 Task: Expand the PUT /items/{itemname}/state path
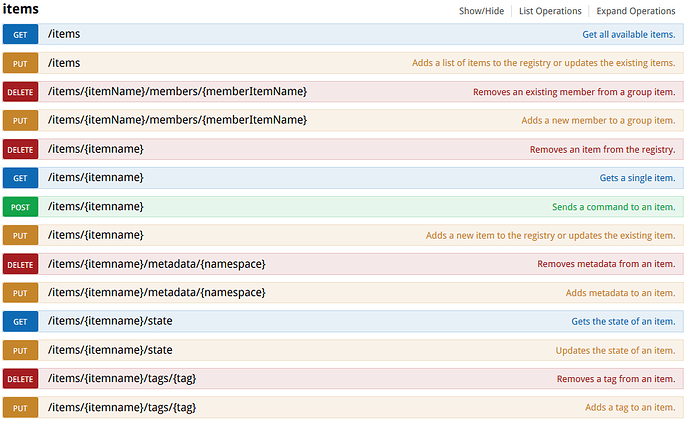110,350
